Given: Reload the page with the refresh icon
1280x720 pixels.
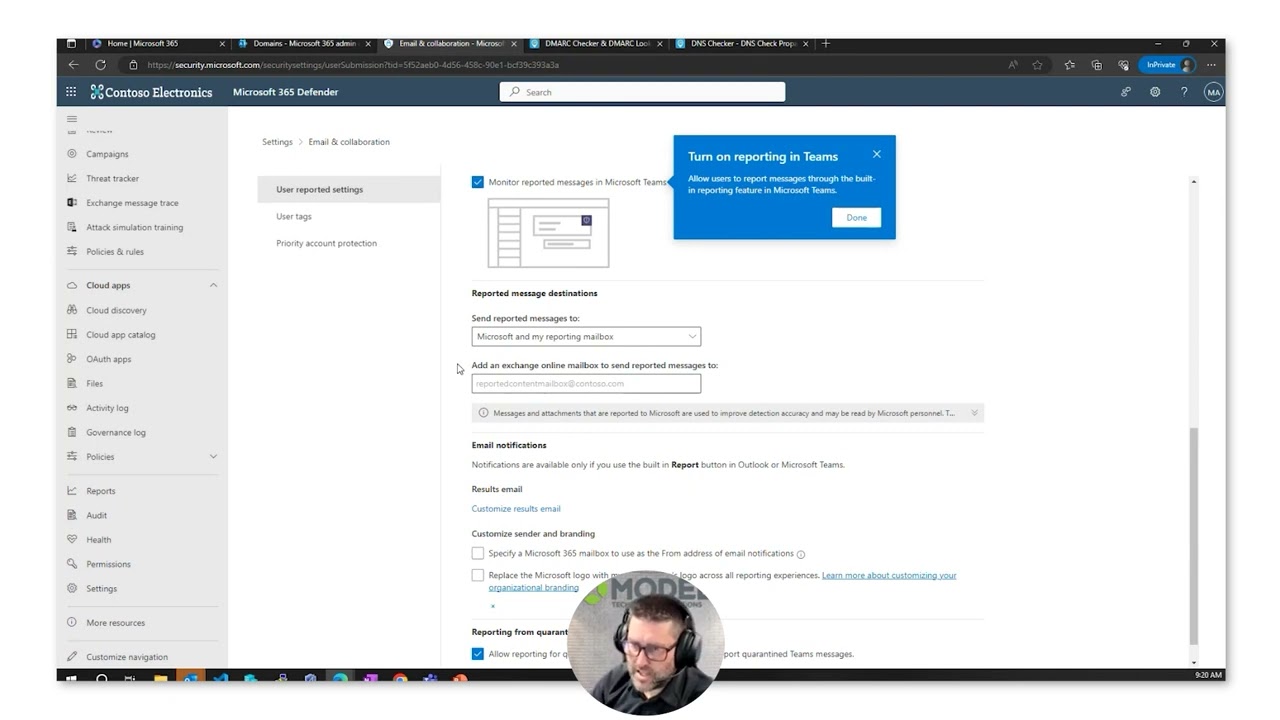Looking at the screenshot, I should pyautogui.click(x=100, y=65).
